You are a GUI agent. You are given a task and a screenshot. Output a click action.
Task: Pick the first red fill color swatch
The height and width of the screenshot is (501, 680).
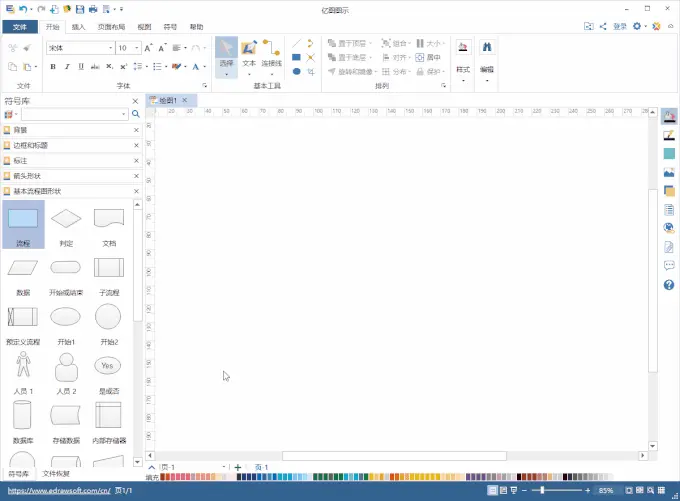coord(163,477)
